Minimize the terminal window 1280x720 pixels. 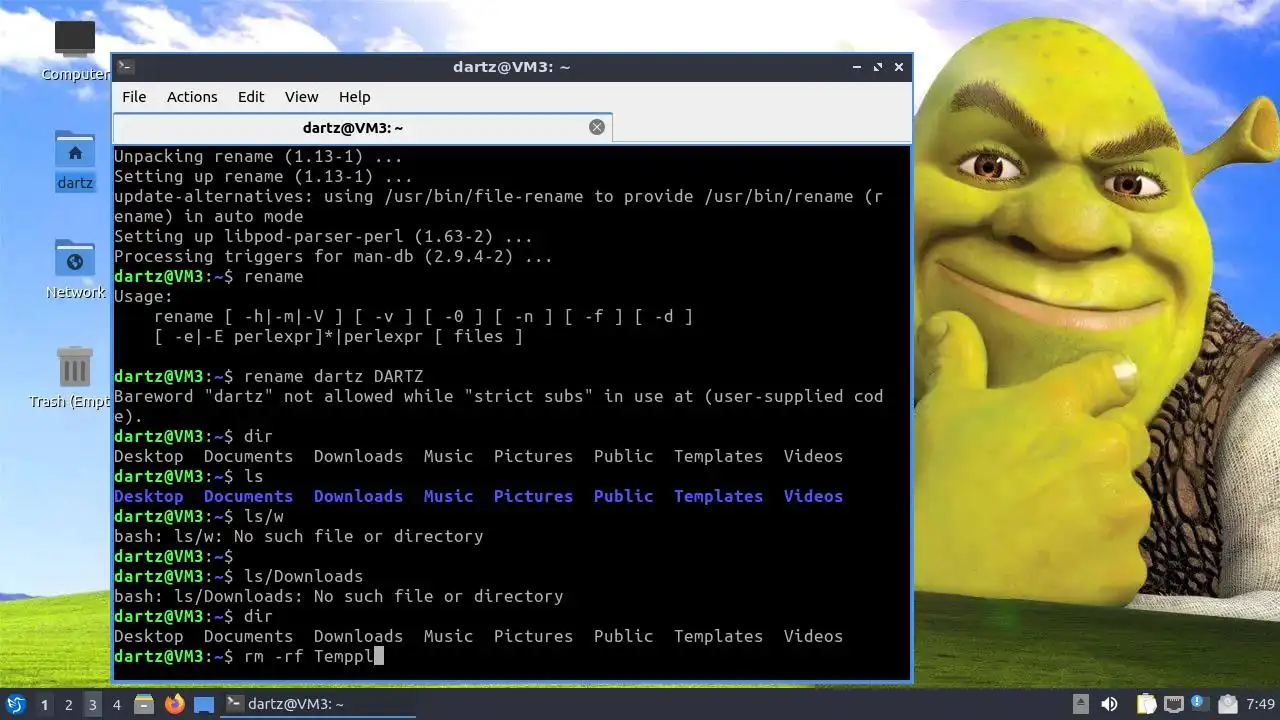(x=857, y=67)
